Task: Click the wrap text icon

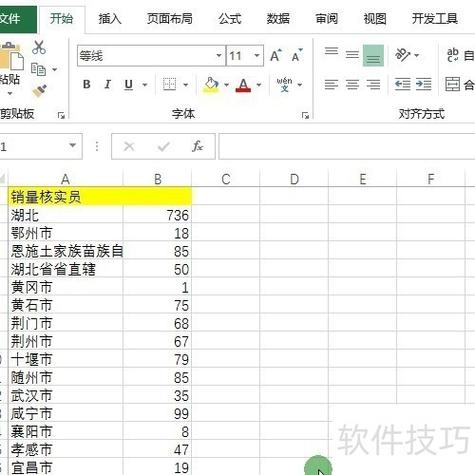Action: click(x=453, y=55)
